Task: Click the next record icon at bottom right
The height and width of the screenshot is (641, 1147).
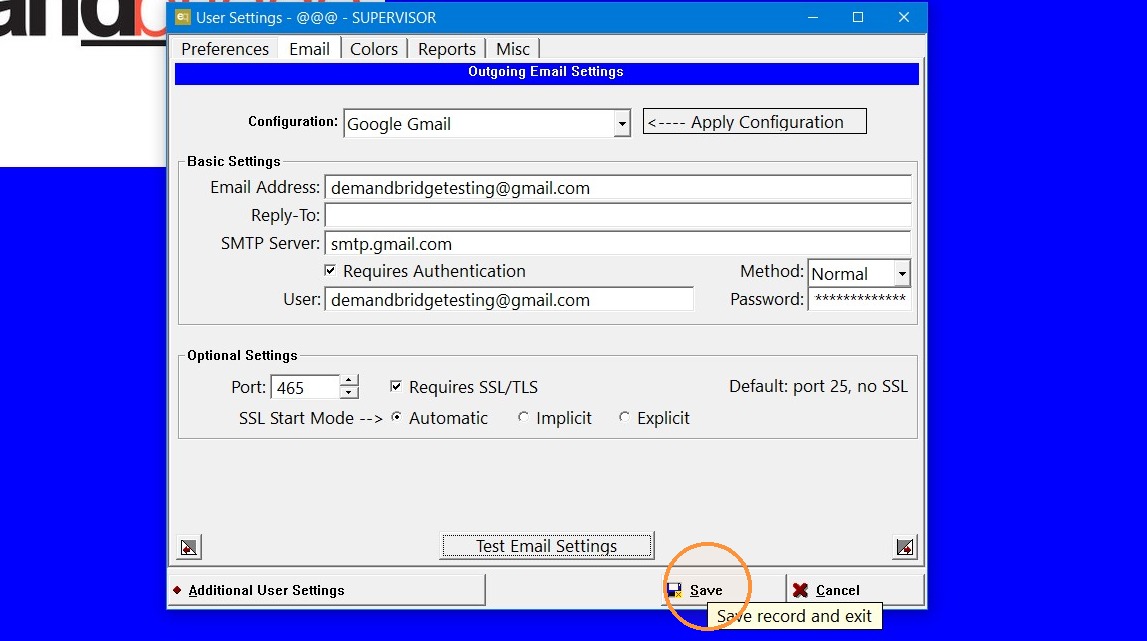Action: point(905,547)
